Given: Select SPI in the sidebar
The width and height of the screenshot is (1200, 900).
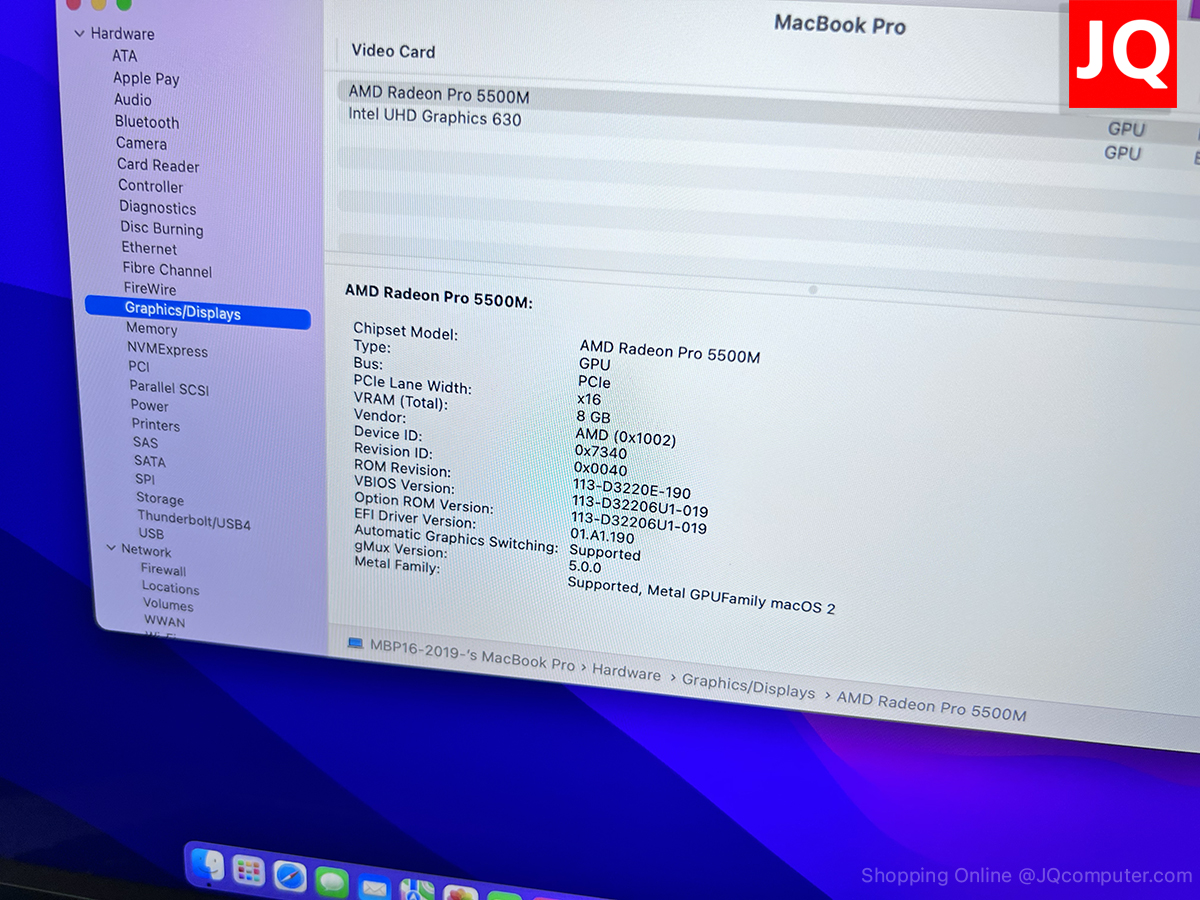Looking at the screenshot, I should tap(145, 479).
